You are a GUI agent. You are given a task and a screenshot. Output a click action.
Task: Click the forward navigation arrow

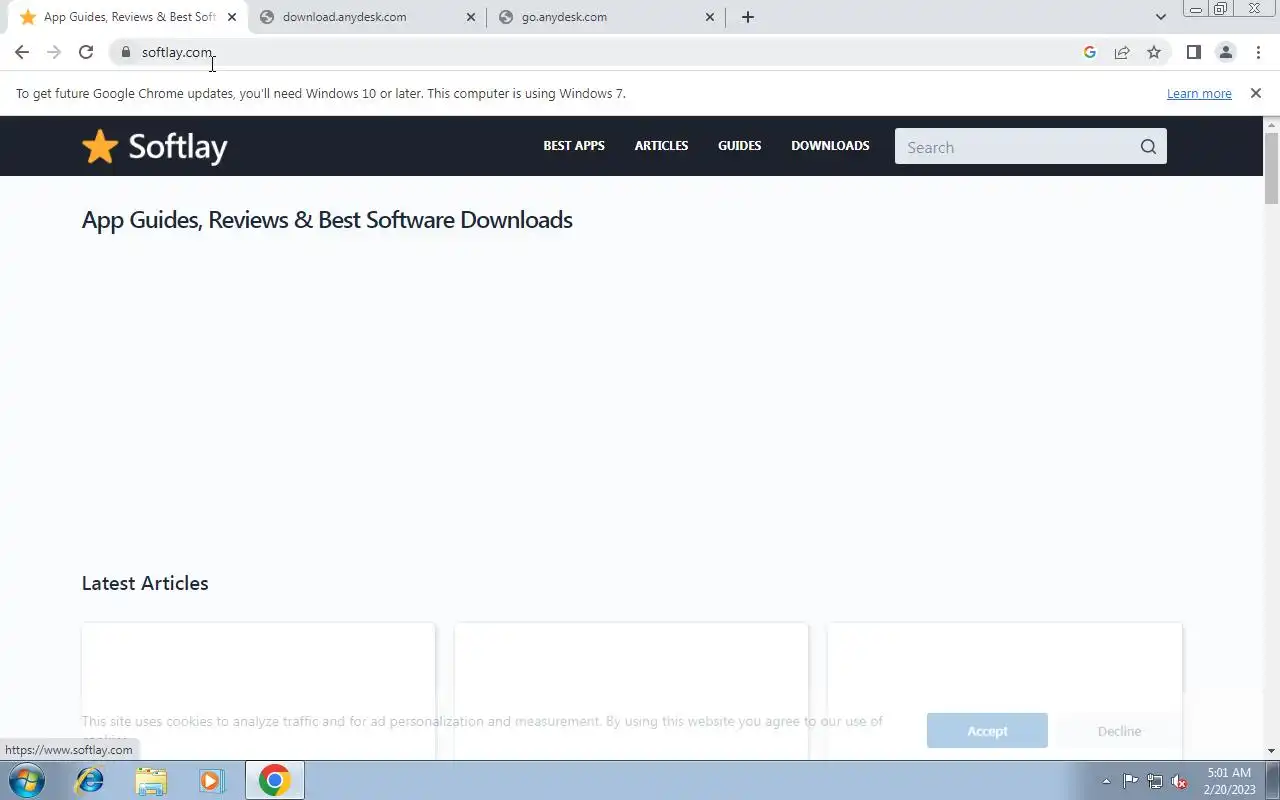click(x=54, y=52)
